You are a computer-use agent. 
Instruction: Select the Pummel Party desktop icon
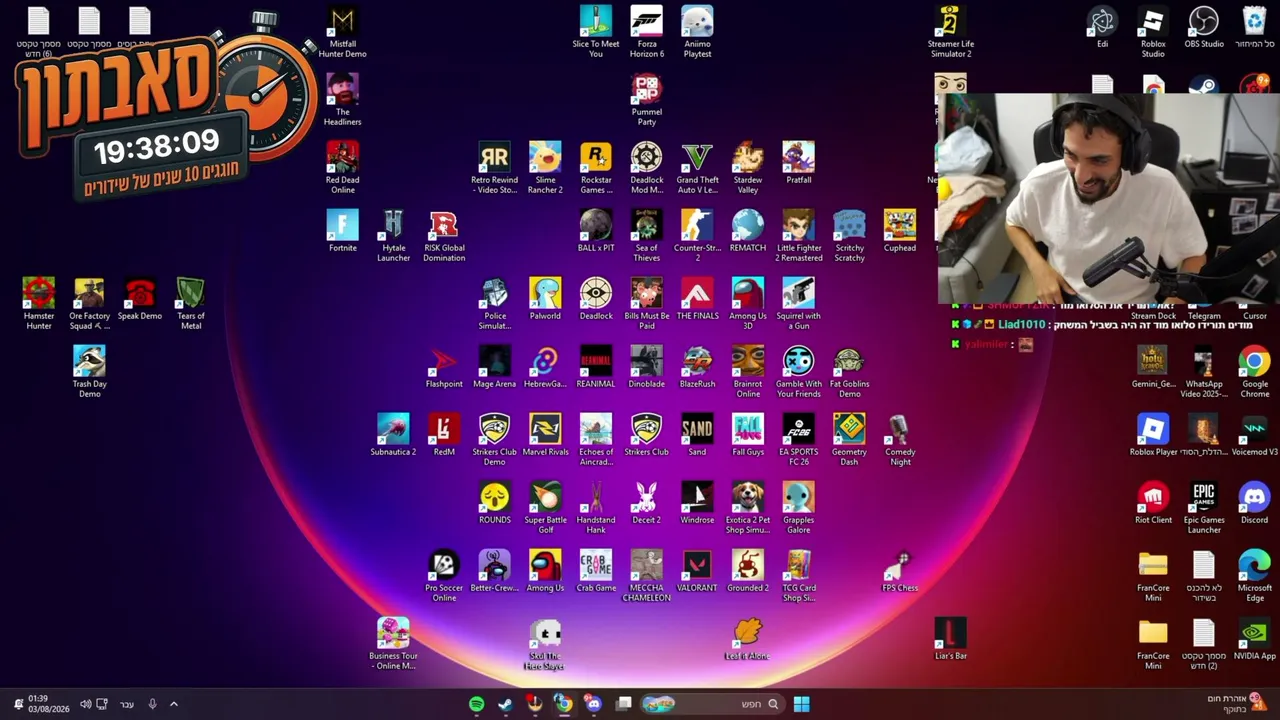point(647,100)
